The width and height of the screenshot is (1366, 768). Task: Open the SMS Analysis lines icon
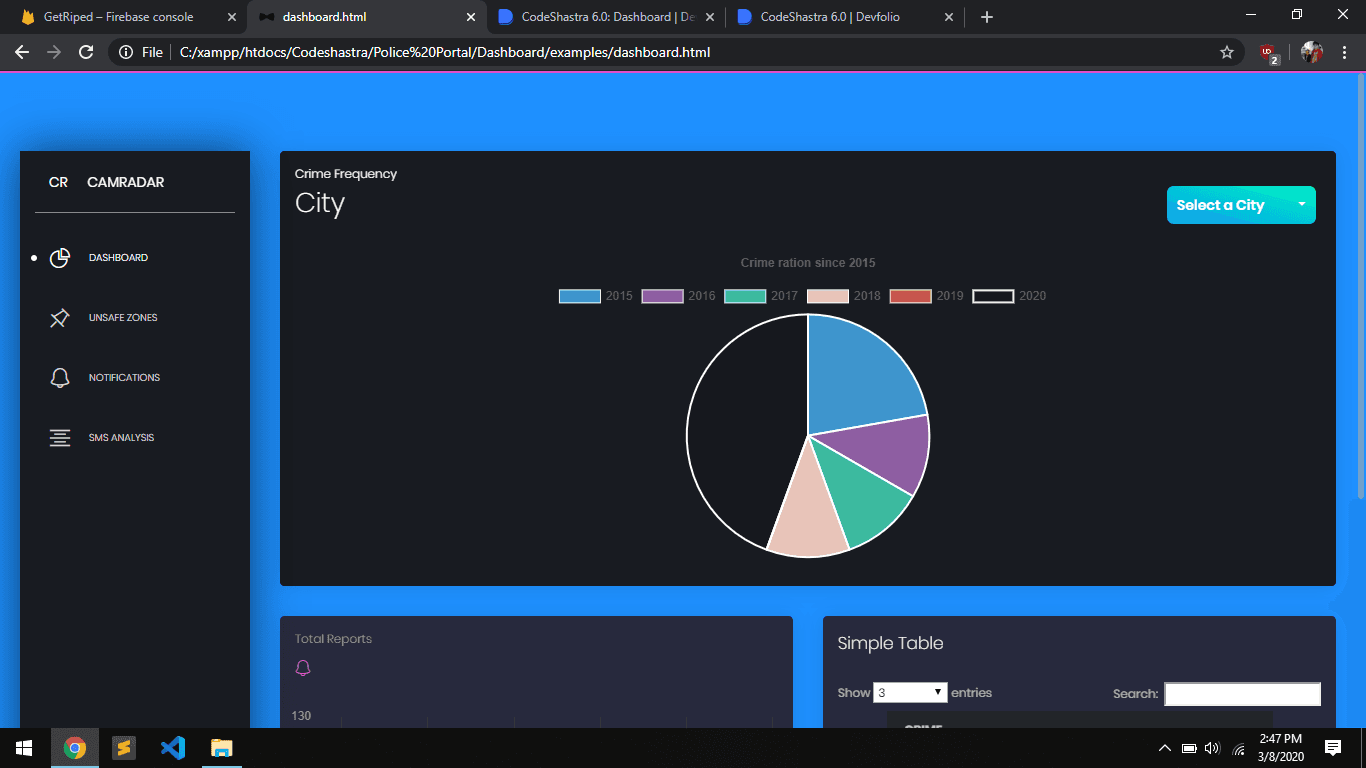coord(60,438)
